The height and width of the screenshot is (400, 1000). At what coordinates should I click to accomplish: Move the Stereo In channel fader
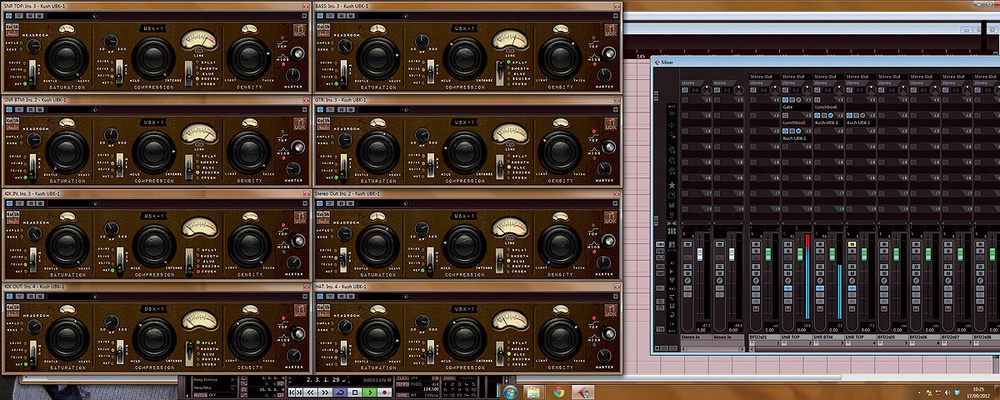pos(700,255)
